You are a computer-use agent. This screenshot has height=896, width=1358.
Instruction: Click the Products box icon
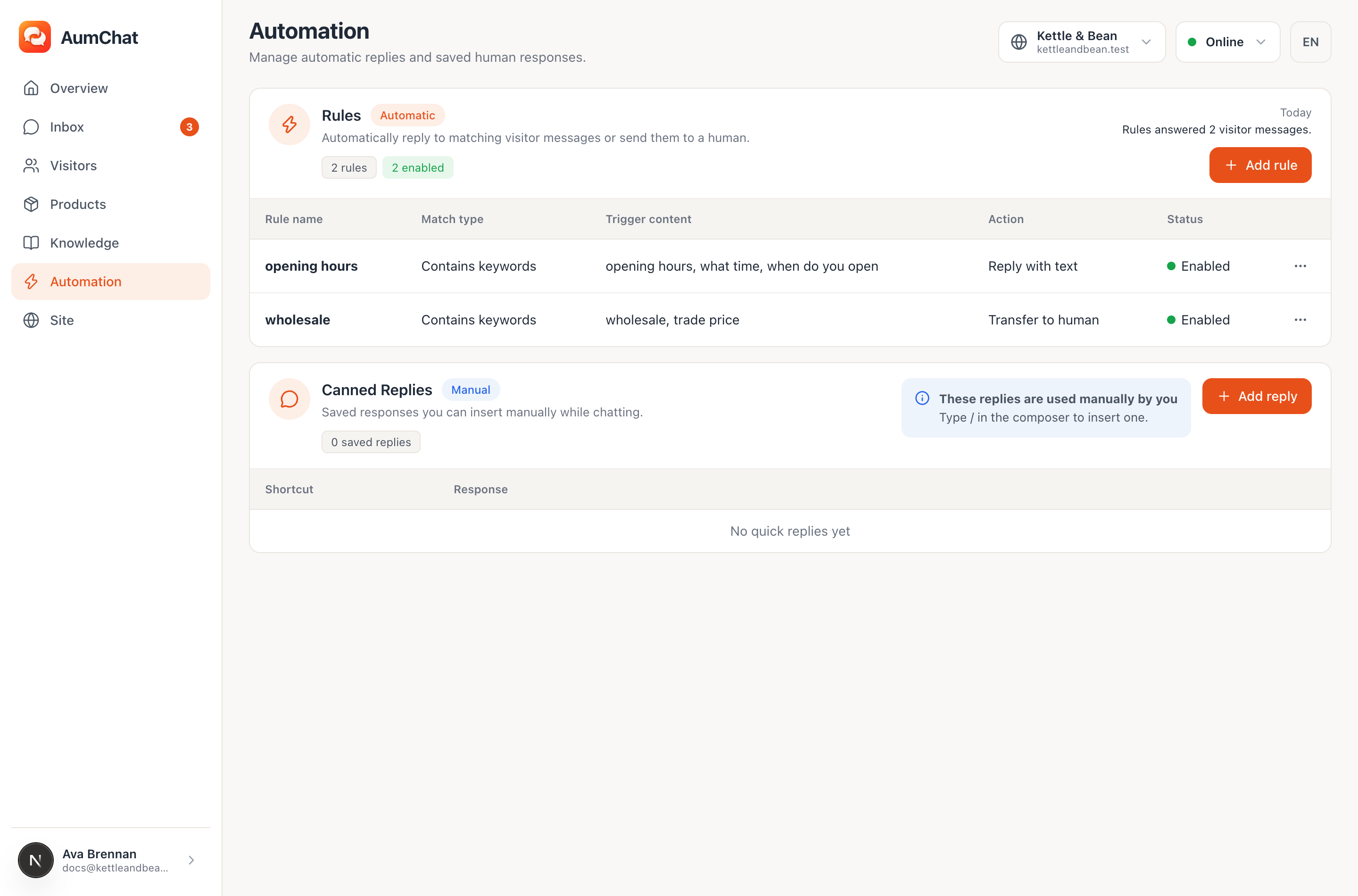point(31,204)
